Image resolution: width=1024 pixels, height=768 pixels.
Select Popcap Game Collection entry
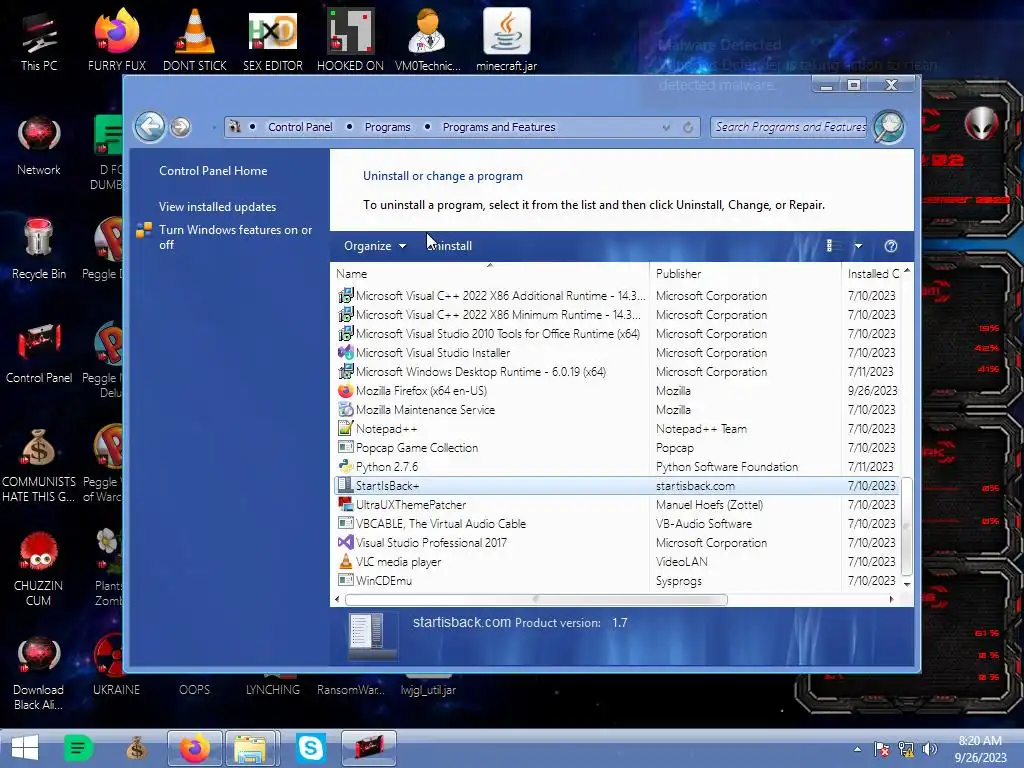click(616, 448)
